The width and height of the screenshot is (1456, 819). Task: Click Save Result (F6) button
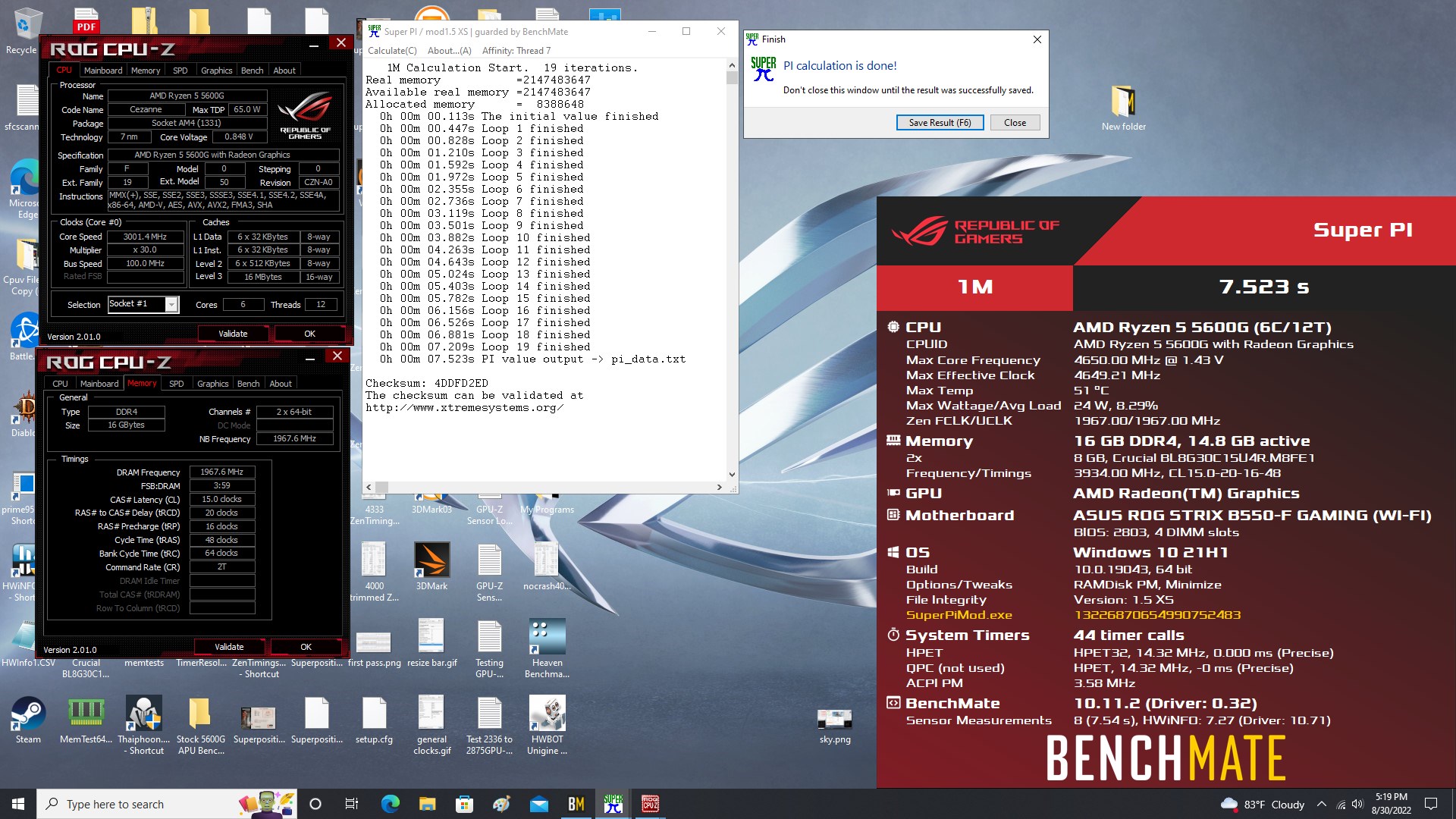[x=940, y=123]
